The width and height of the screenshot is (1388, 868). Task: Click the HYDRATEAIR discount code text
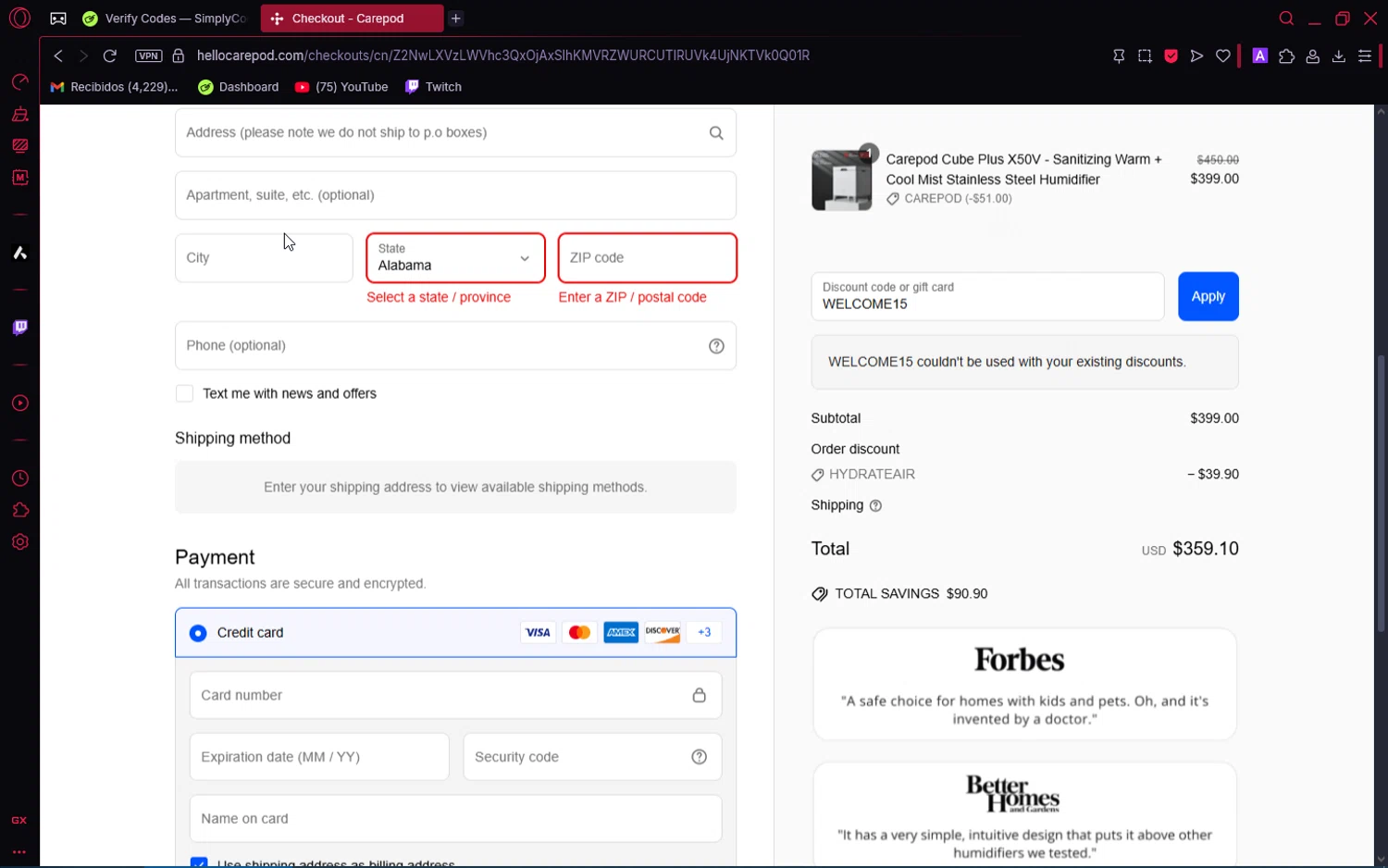pyautogui.click(x=872, y=475)
